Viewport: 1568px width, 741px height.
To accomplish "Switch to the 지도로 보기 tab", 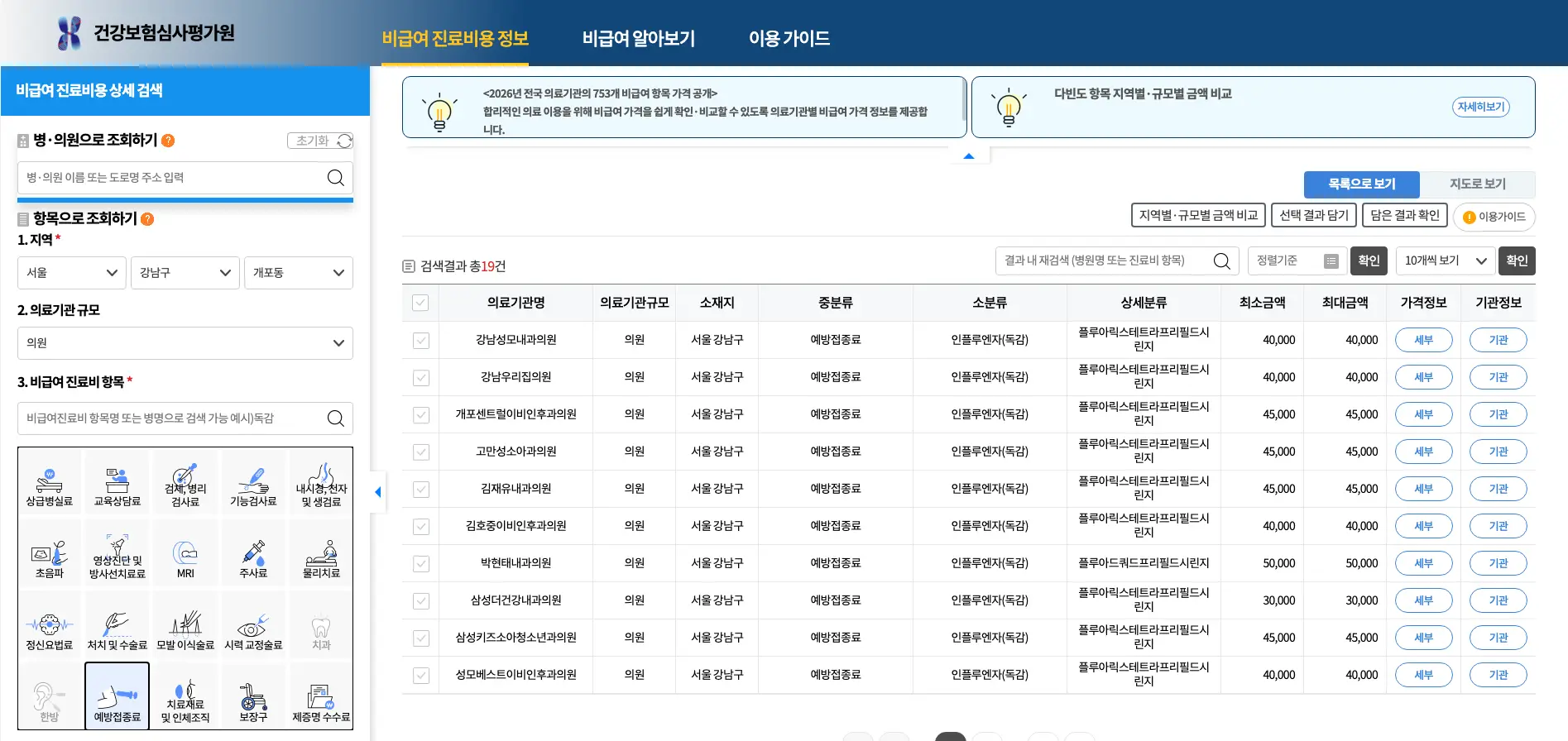I will tap(1478, 184).
